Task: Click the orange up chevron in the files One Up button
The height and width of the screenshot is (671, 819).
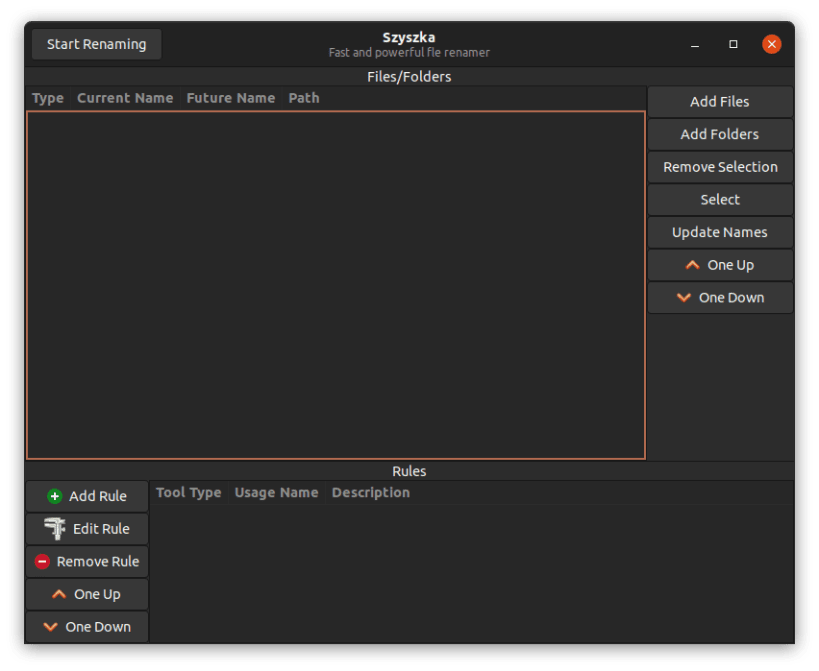Action: point(692,264)
